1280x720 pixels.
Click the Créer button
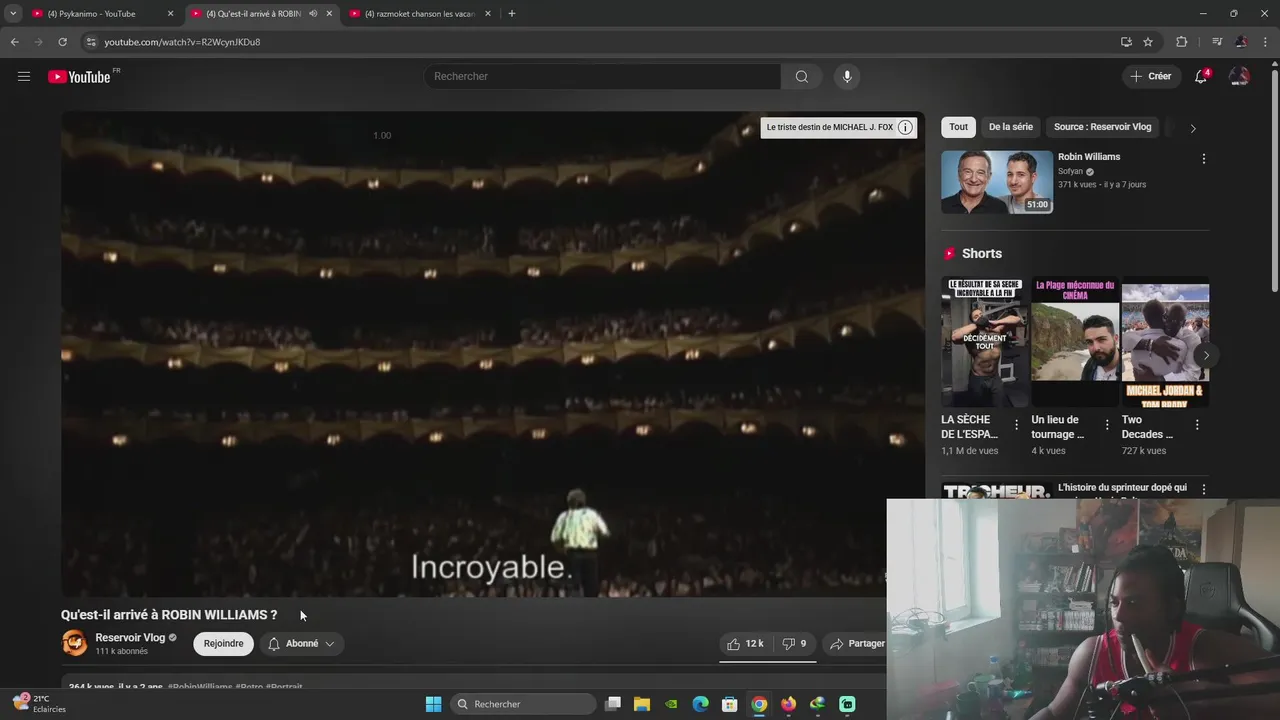point(1149,76)
